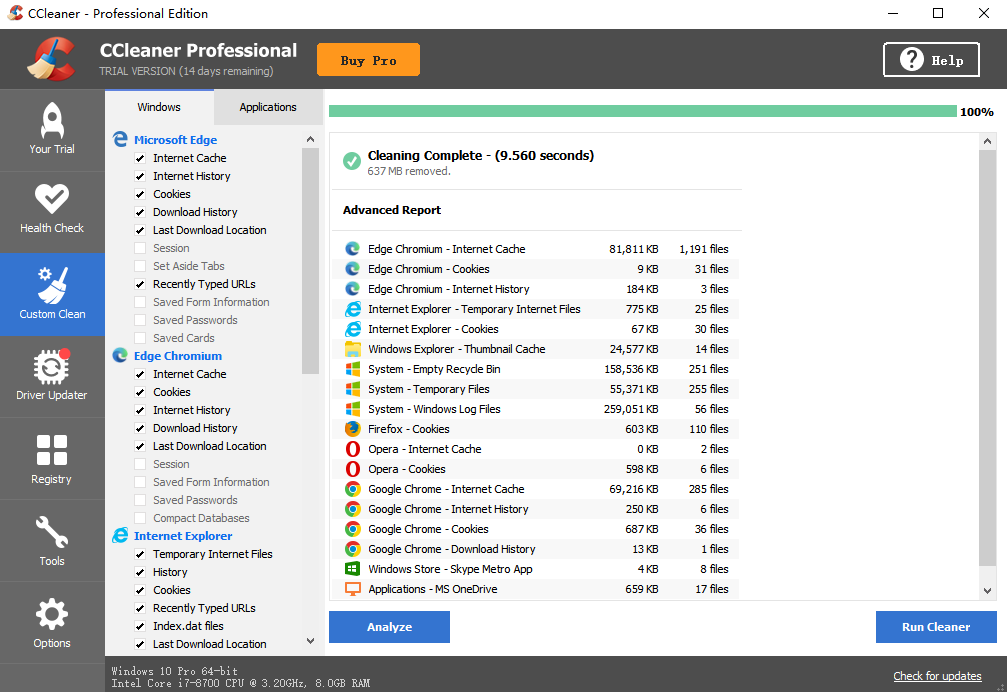This screenshot has height=692, width=1007.
Task: Click the green cleaning progress bar
Action: click(642, 111)
